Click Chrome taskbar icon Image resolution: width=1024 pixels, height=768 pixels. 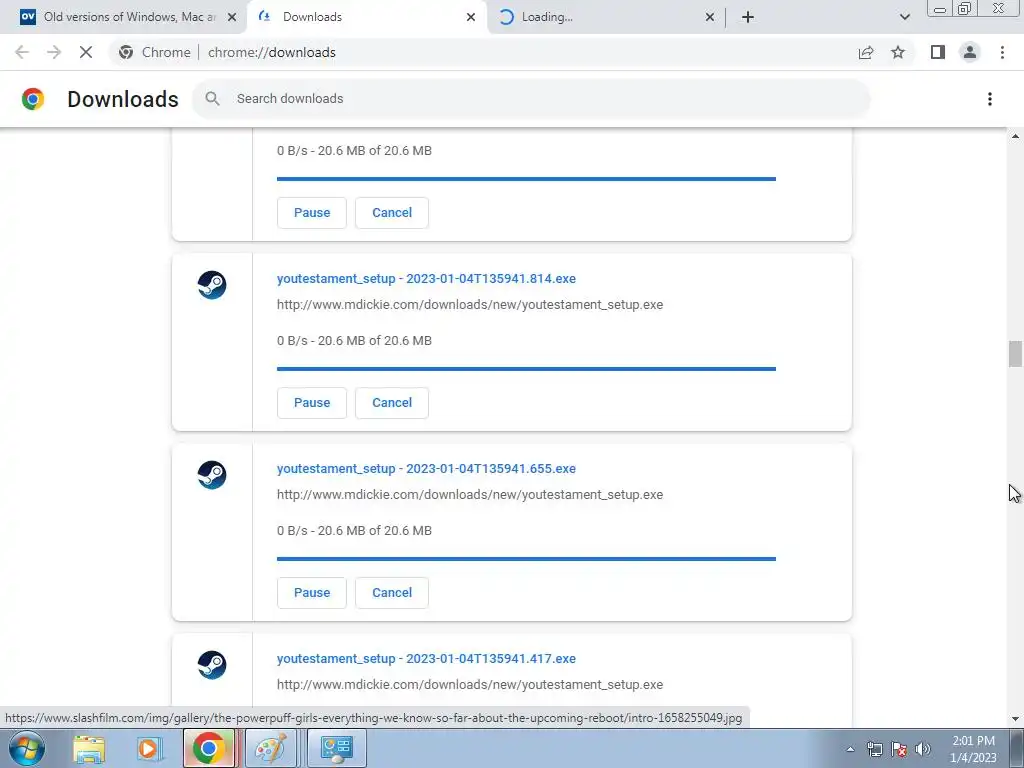tap(208, 748)
